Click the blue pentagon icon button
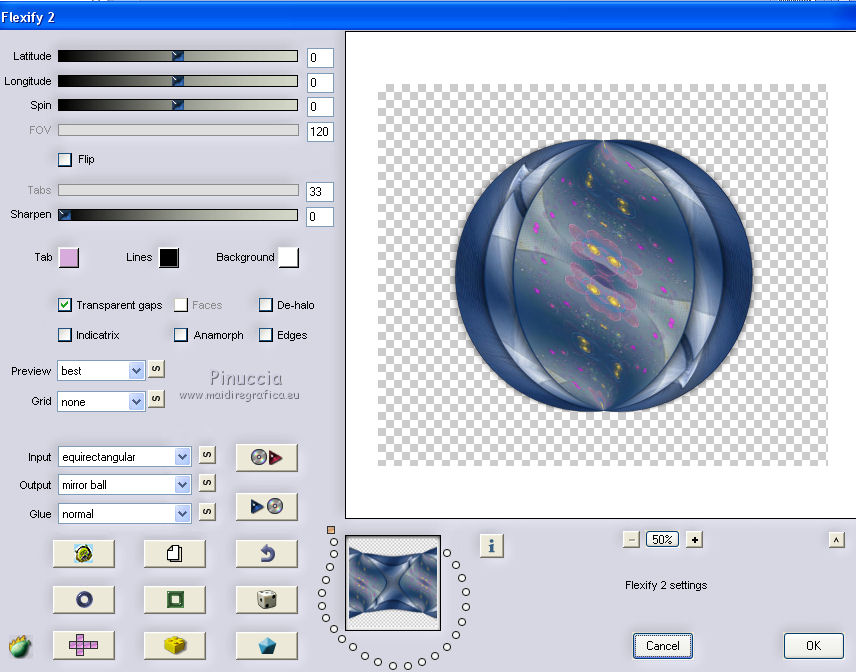Screen dimensions: 856x672 [266, 645]
